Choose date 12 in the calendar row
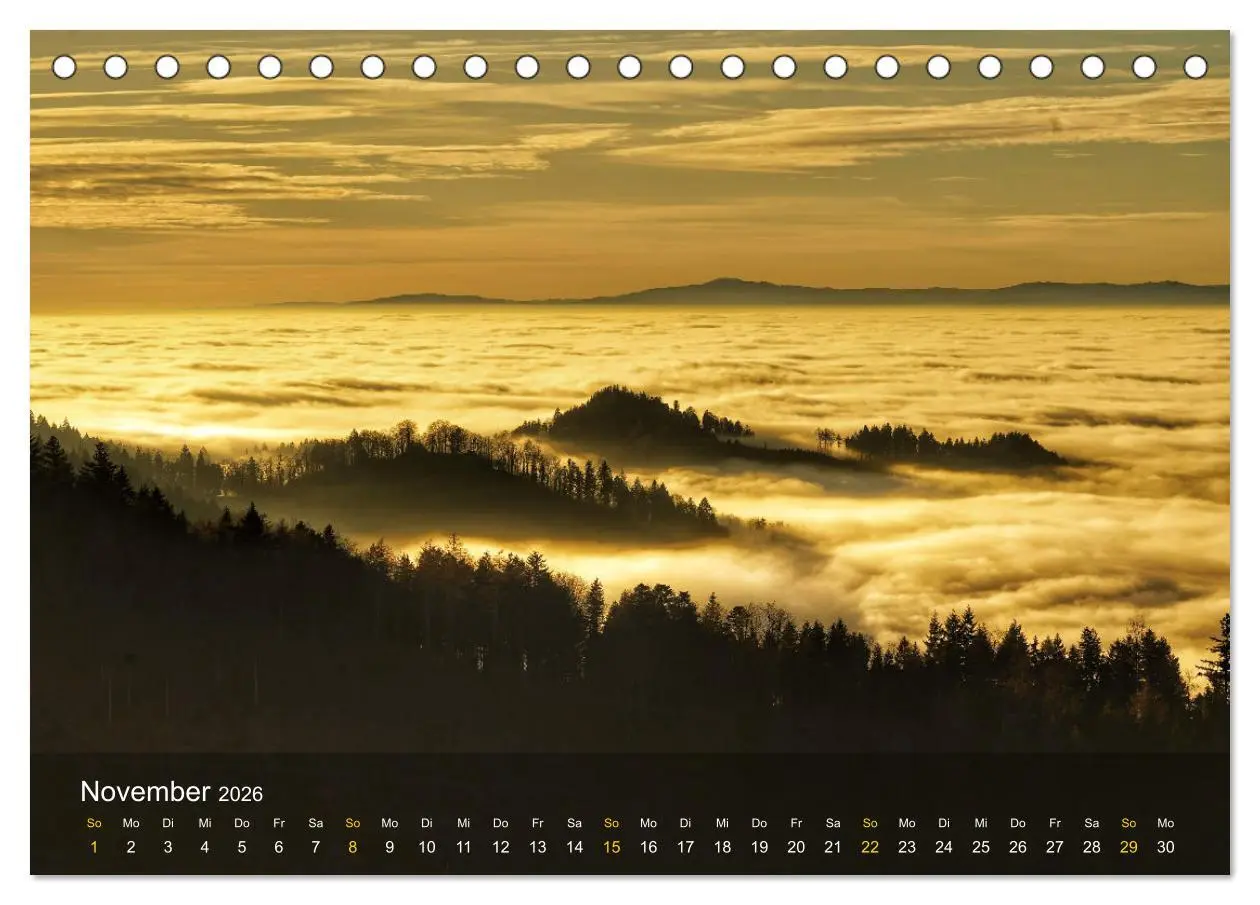Viewport: 1260px width, 905px height. tap(501, 847)
